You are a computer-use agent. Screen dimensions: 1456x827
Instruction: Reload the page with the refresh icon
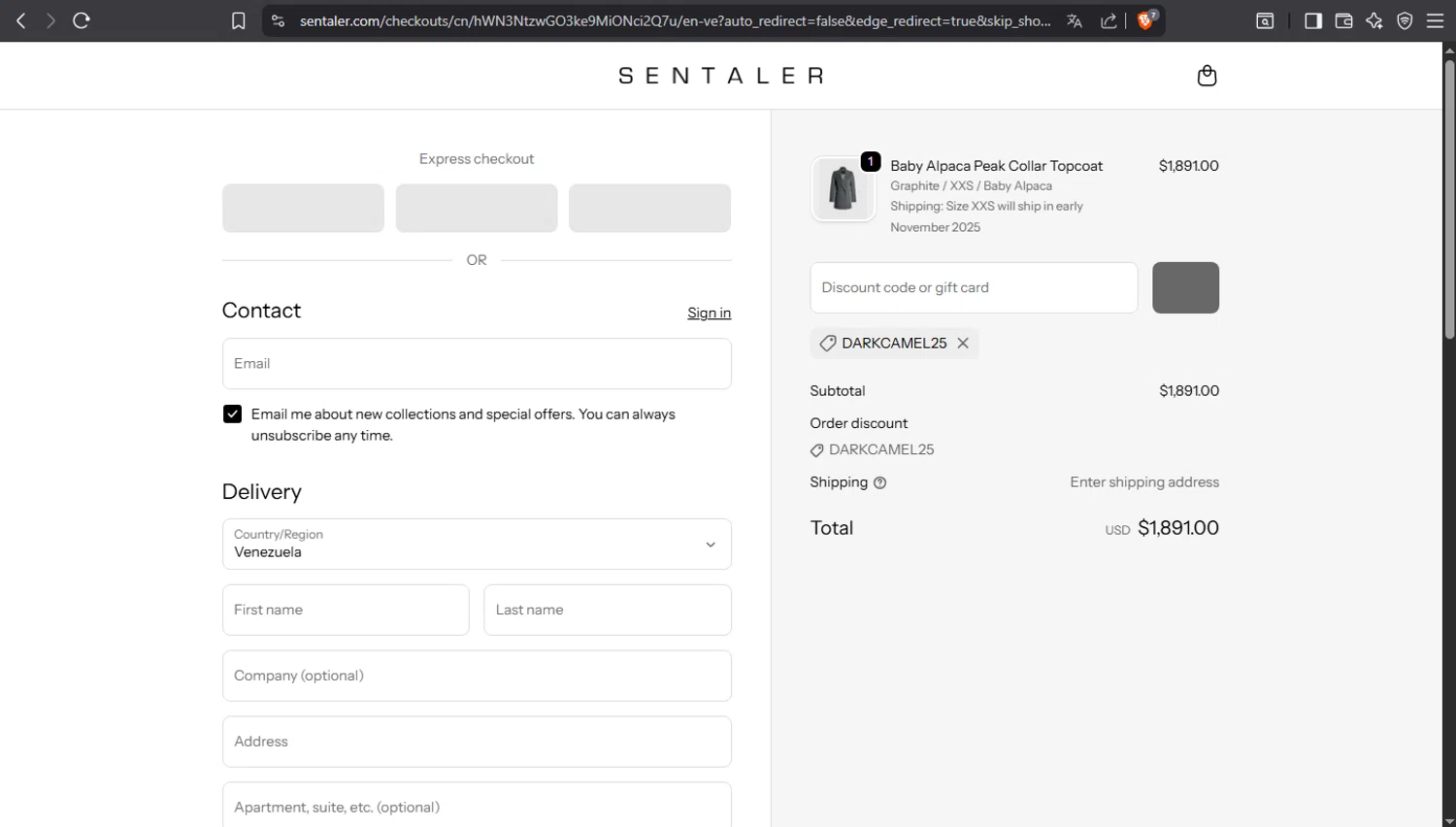click(x=82, y=20)
